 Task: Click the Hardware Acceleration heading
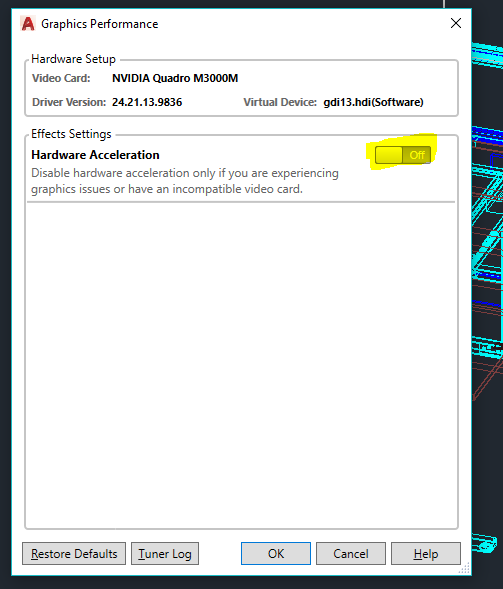coord(95,155)
